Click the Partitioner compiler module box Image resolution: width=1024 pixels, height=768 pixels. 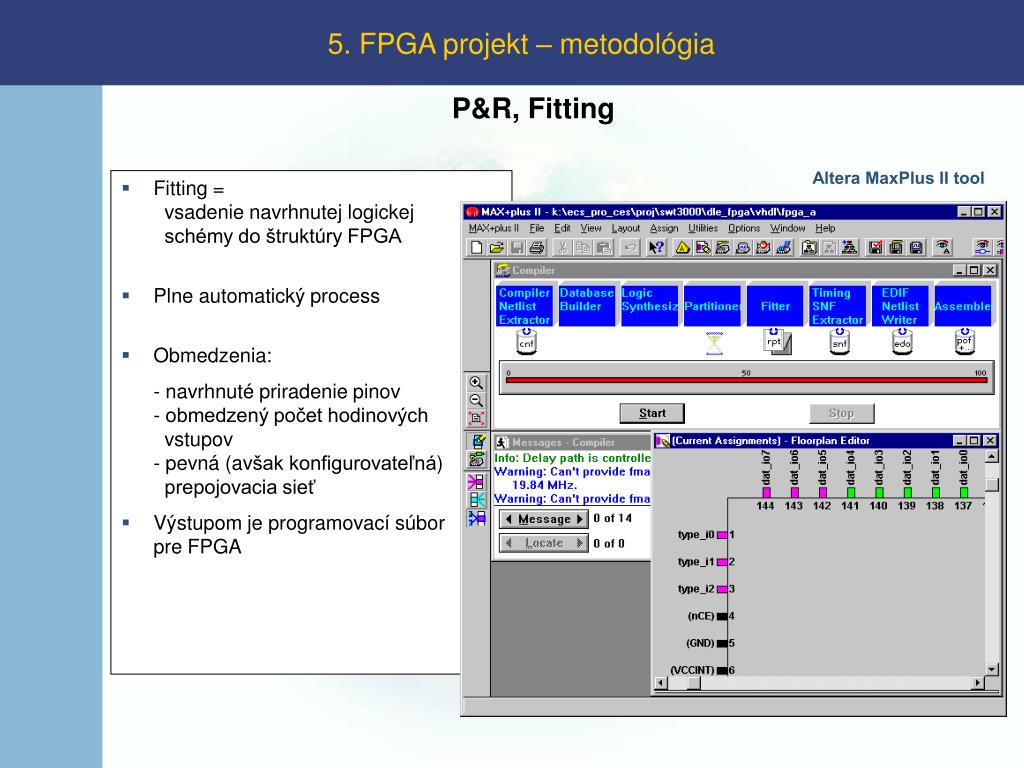point(712,306)
